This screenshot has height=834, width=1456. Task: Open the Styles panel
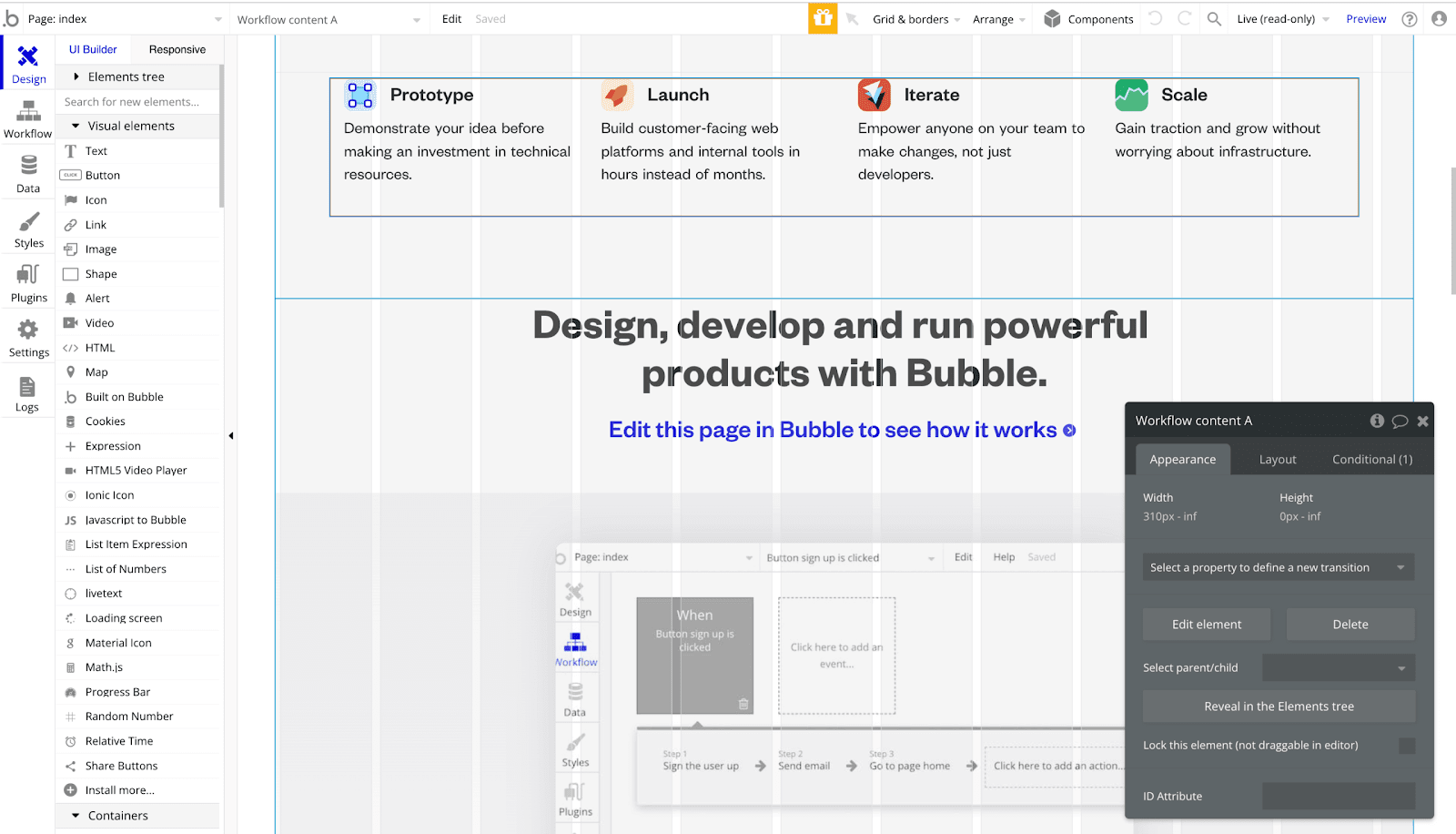click(27, 228)
